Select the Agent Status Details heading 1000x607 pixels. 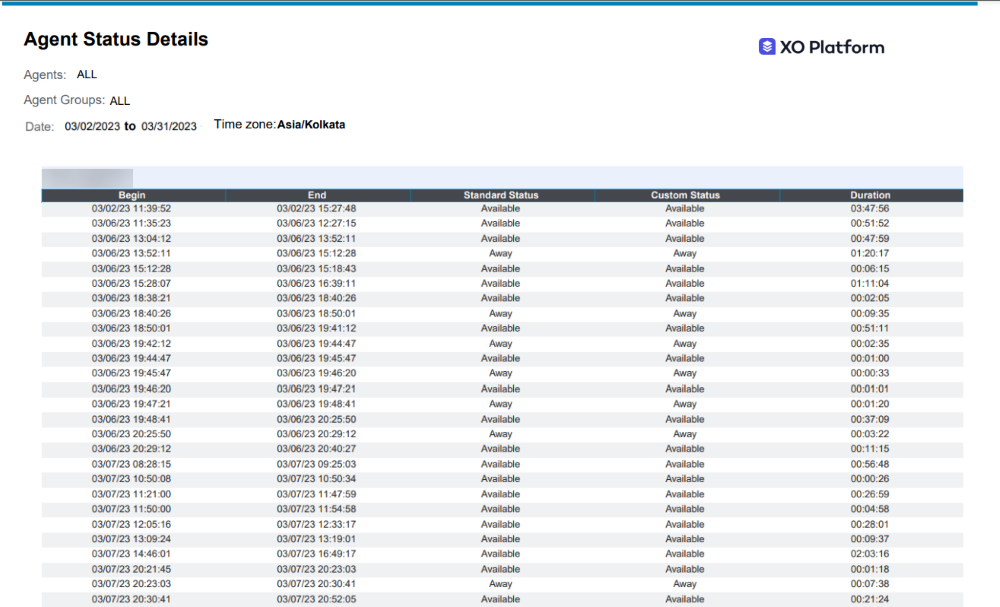click(116, 40)
